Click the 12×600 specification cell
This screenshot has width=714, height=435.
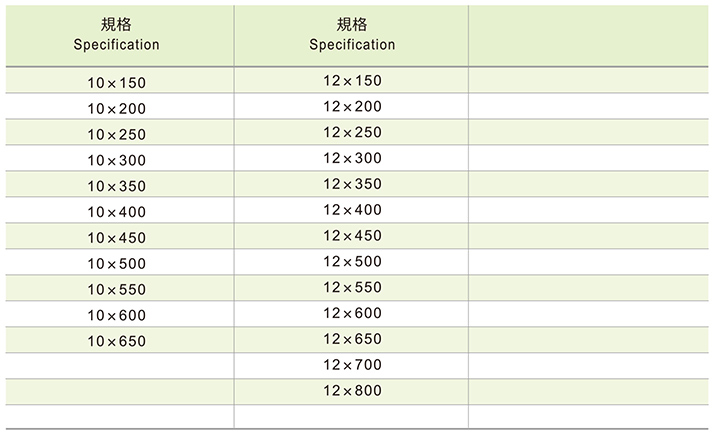352,314
